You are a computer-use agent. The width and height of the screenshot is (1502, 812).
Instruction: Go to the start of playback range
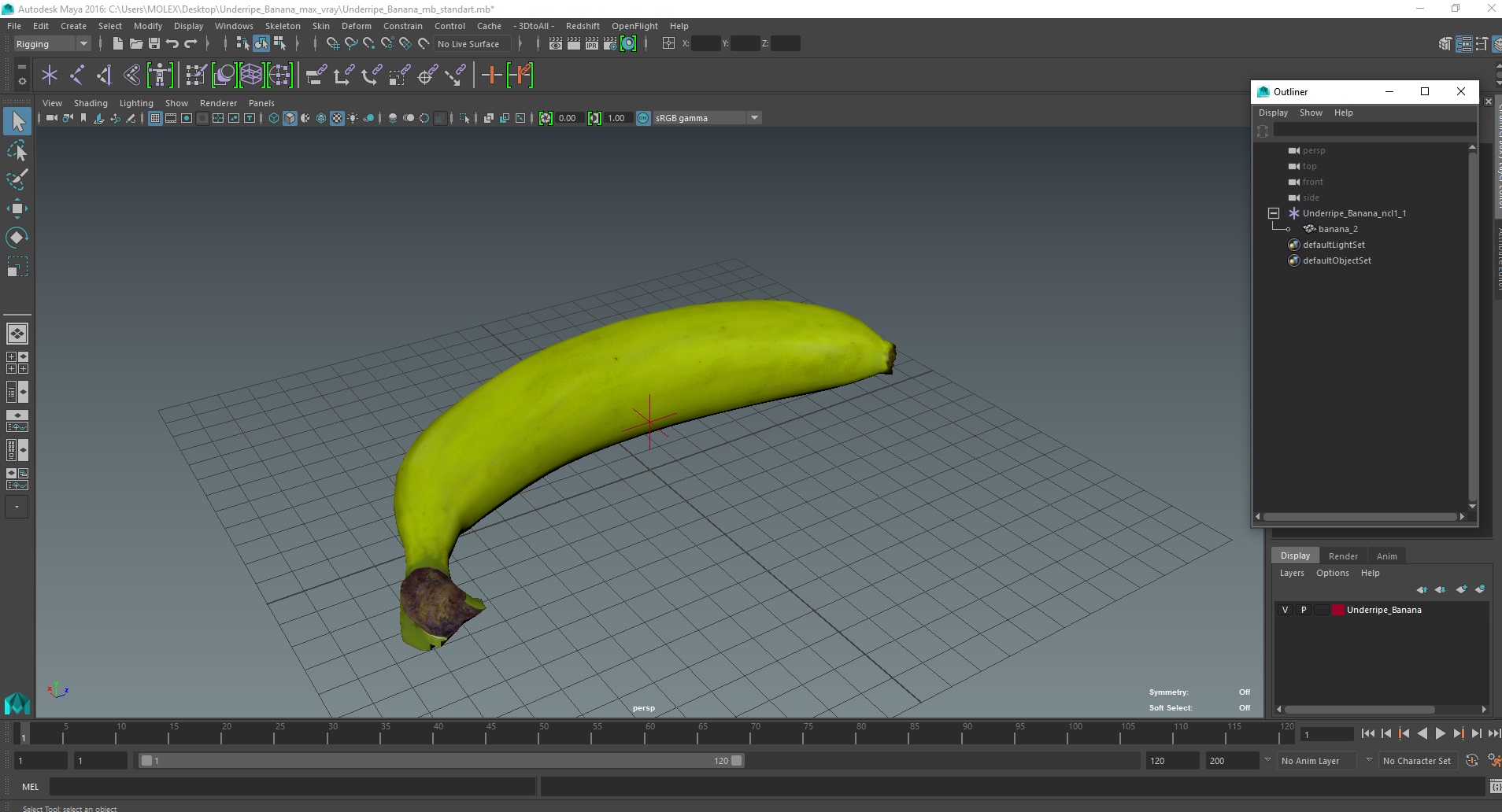(1368, 733)
